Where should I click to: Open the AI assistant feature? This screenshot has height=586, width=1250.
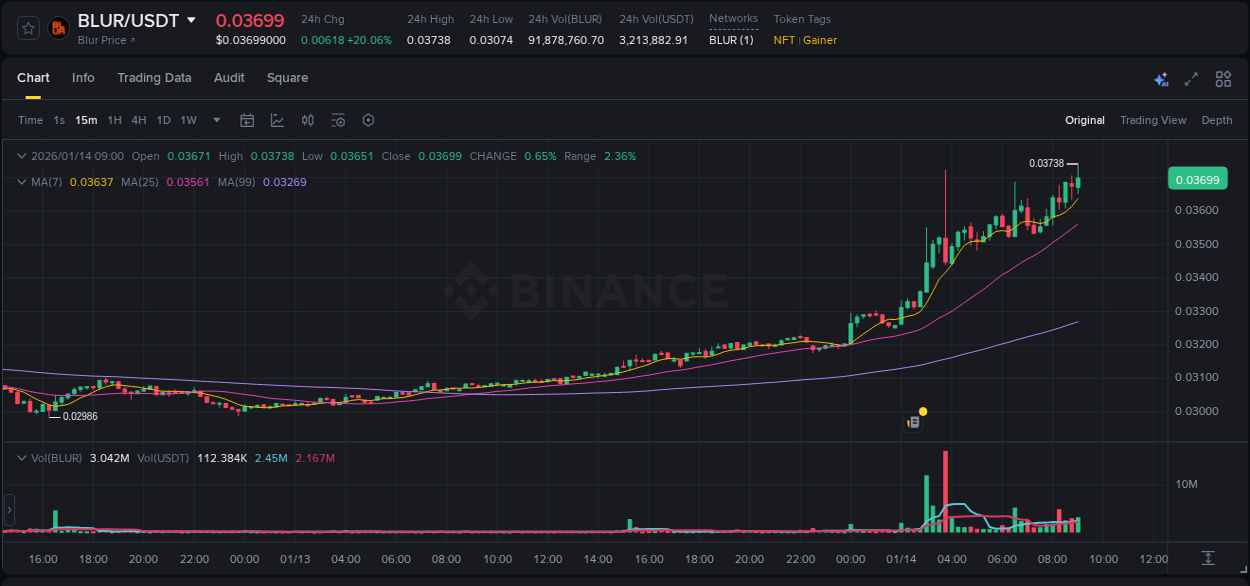1161,79
